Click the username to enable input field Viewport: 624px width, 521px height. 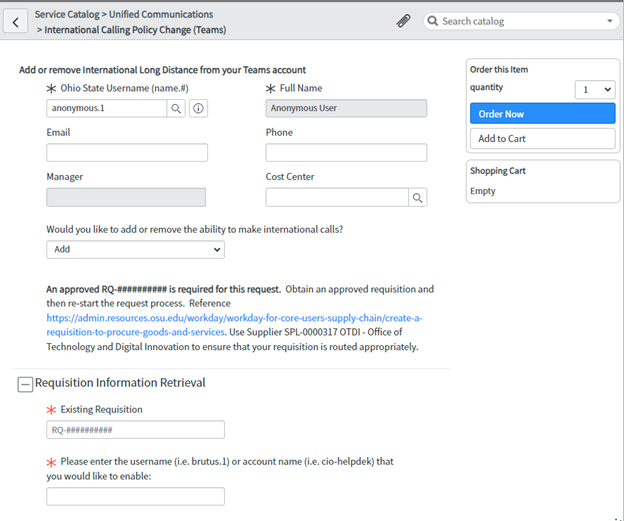click(135, 497)
